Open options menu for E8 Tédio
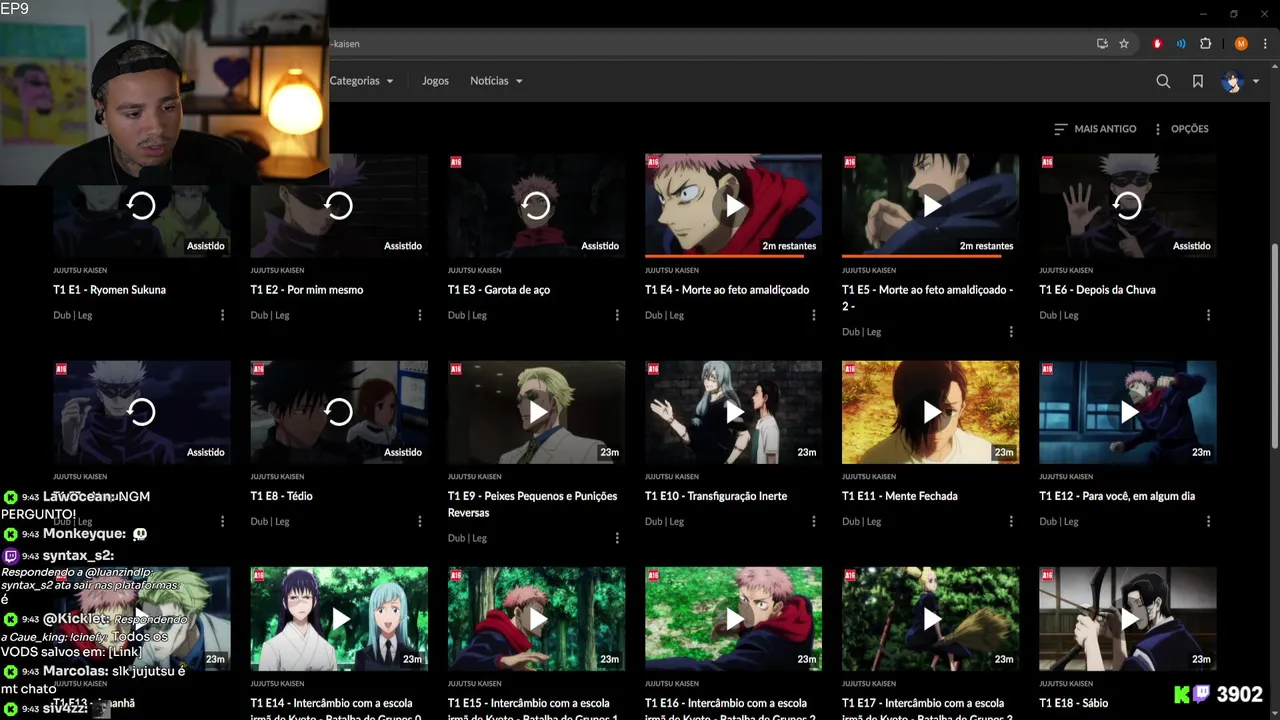The image size is (1280, 720). click(x=419, y=521)
